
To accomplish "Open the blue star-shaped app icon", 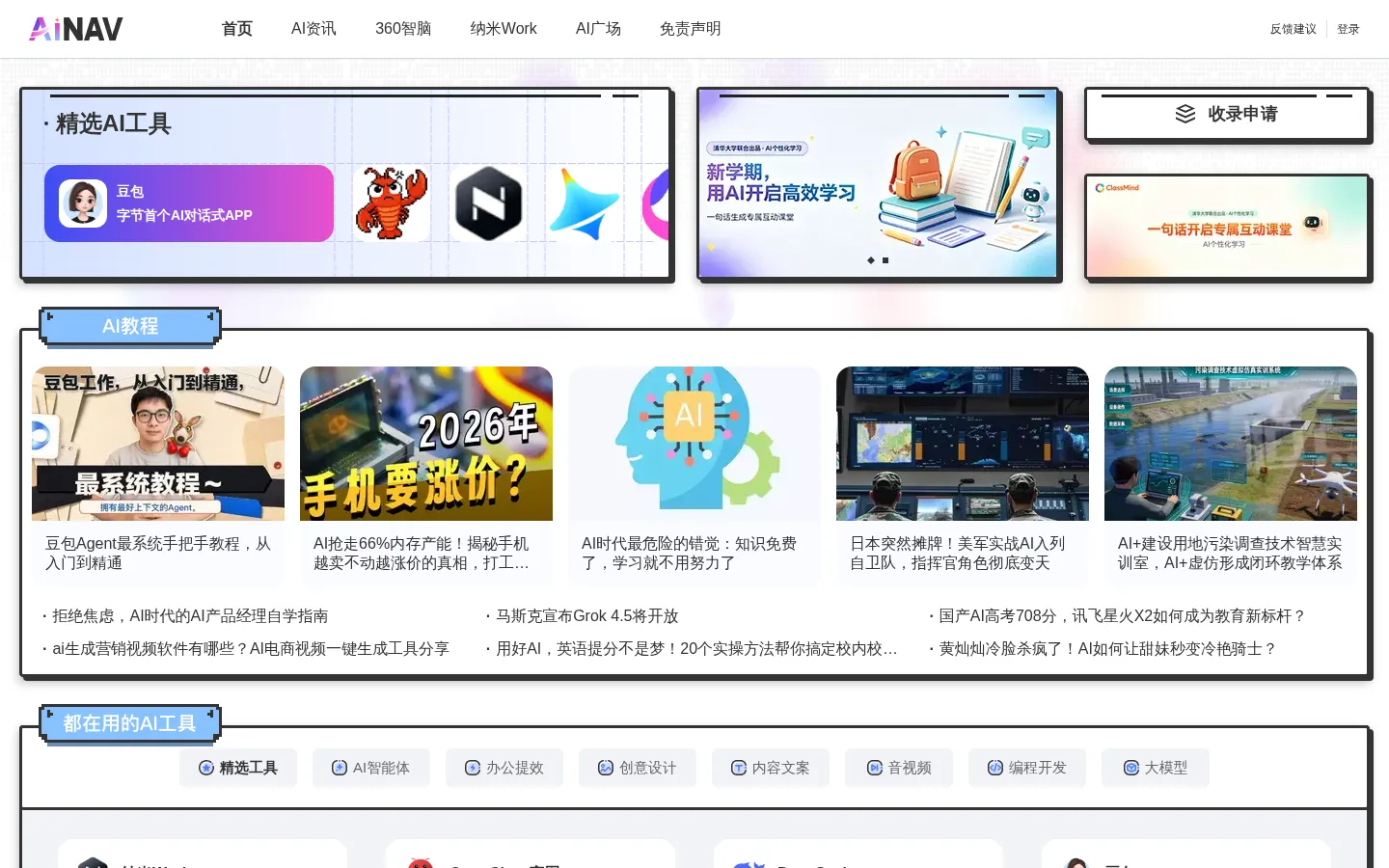I will [x=585, y=203].
